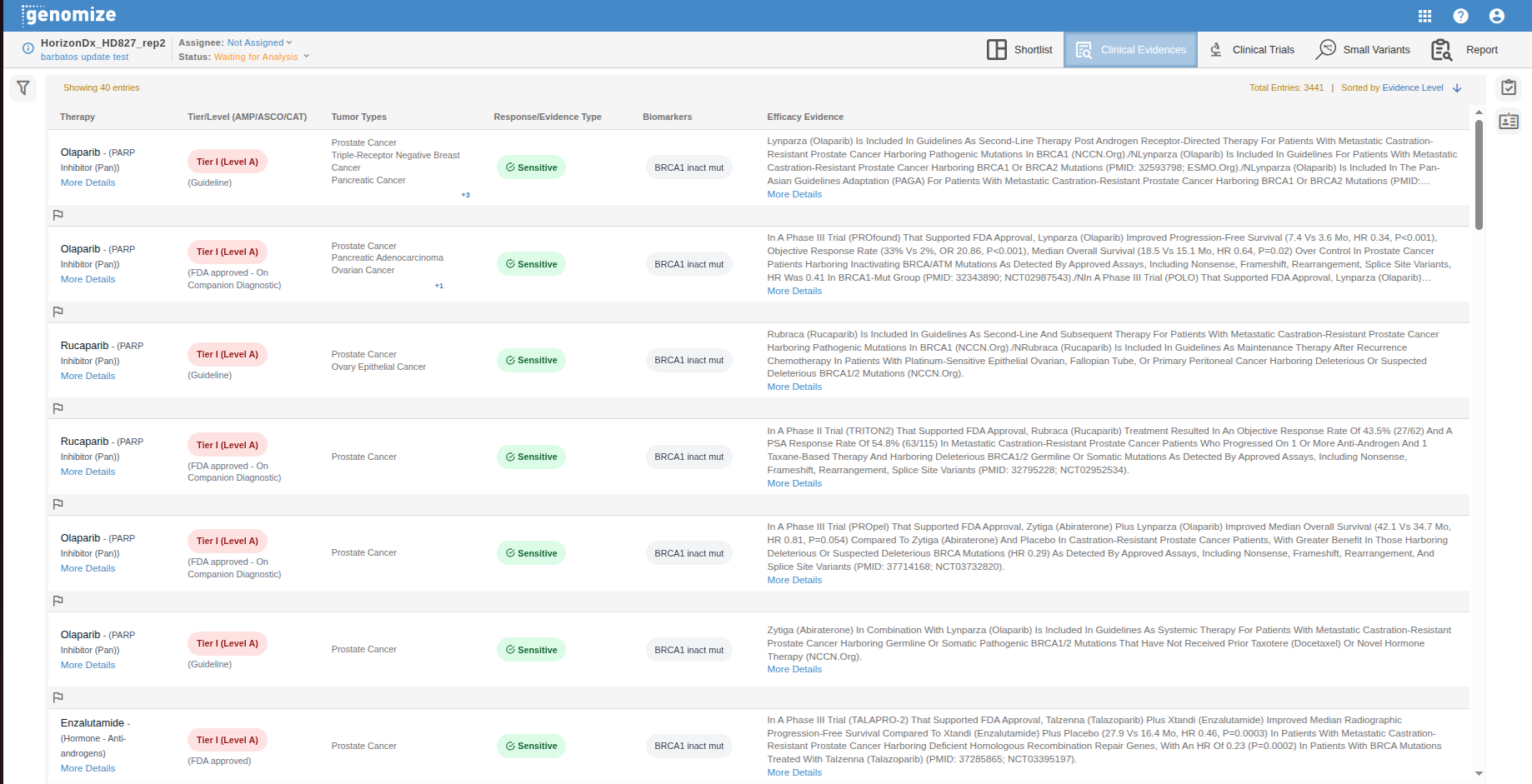Open the user account profile icon

pyautogui.click(x=1496, y=16)
